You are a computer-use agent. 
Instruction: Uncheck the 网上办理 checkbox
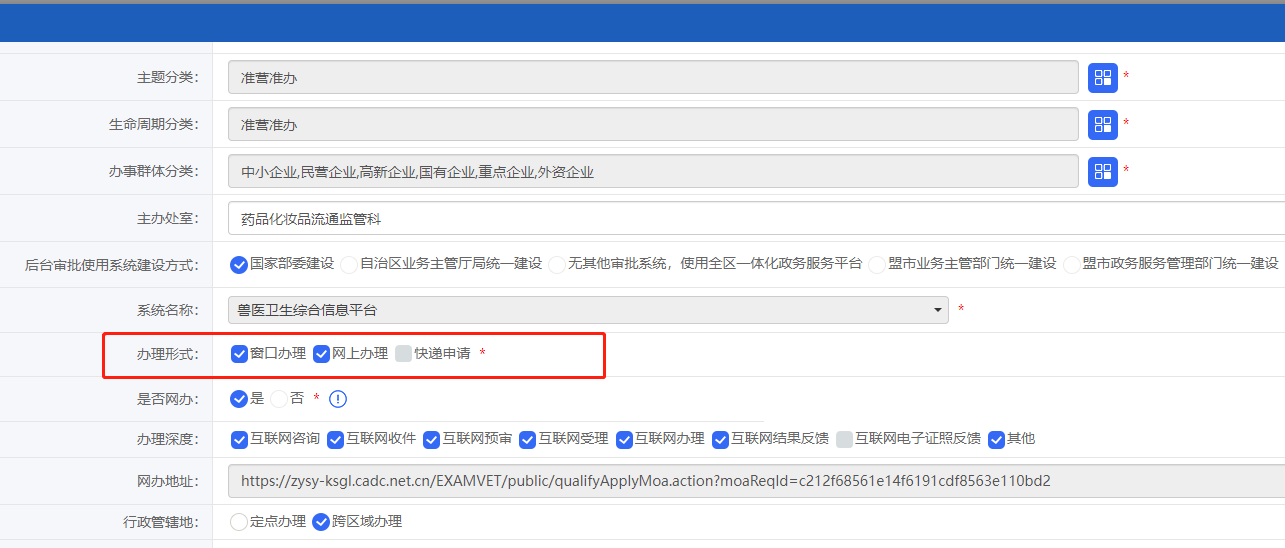(x=321, y=354)
